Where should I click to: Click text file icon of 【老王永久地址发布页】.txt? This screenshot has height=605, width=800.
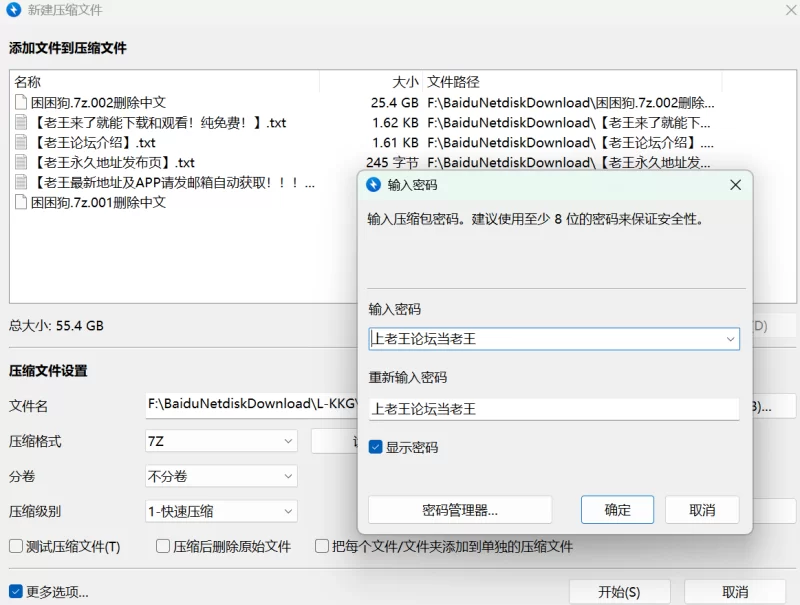pos(21,162)
